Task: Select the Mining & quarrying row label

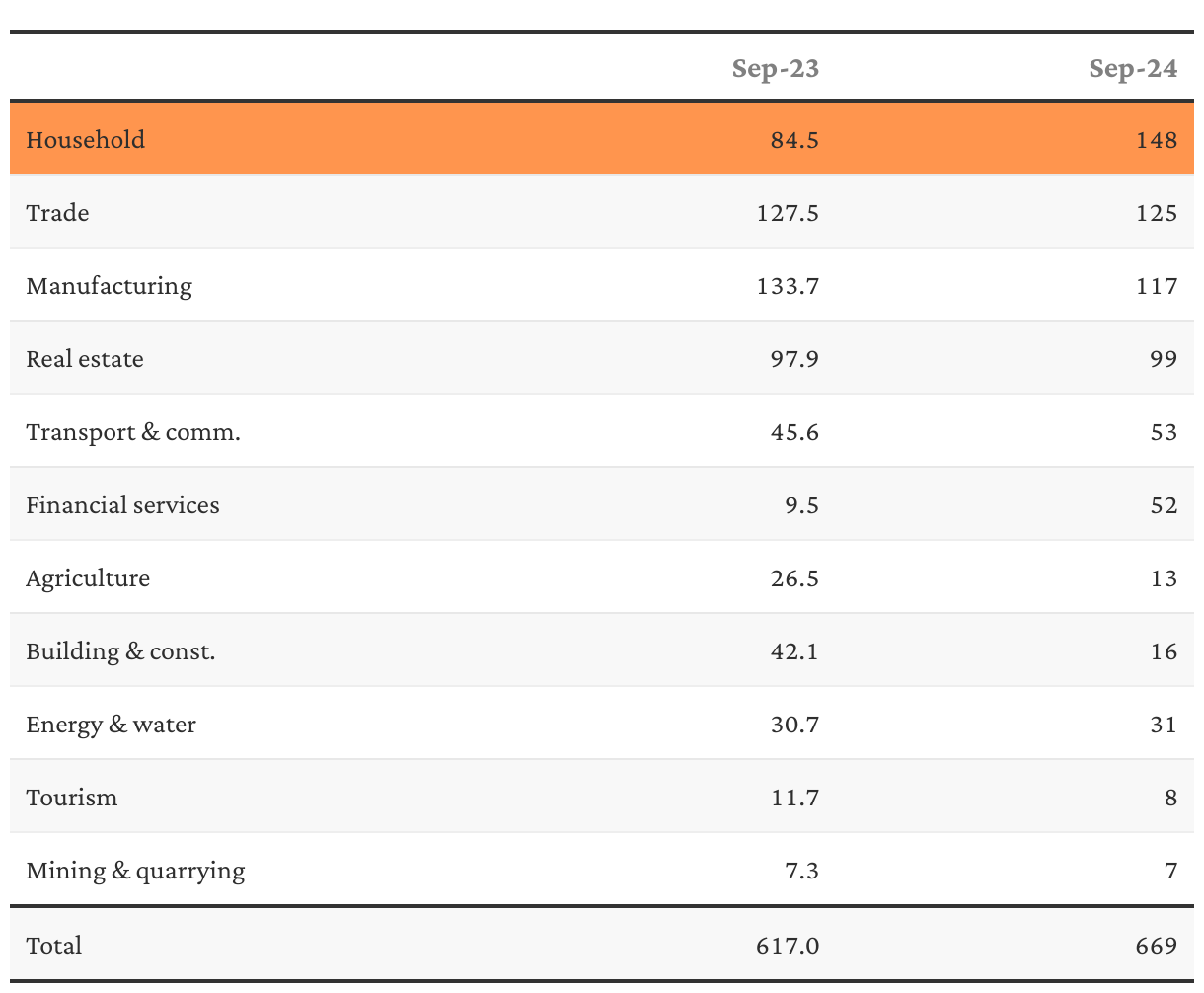Action: click(x=135, y=871)
